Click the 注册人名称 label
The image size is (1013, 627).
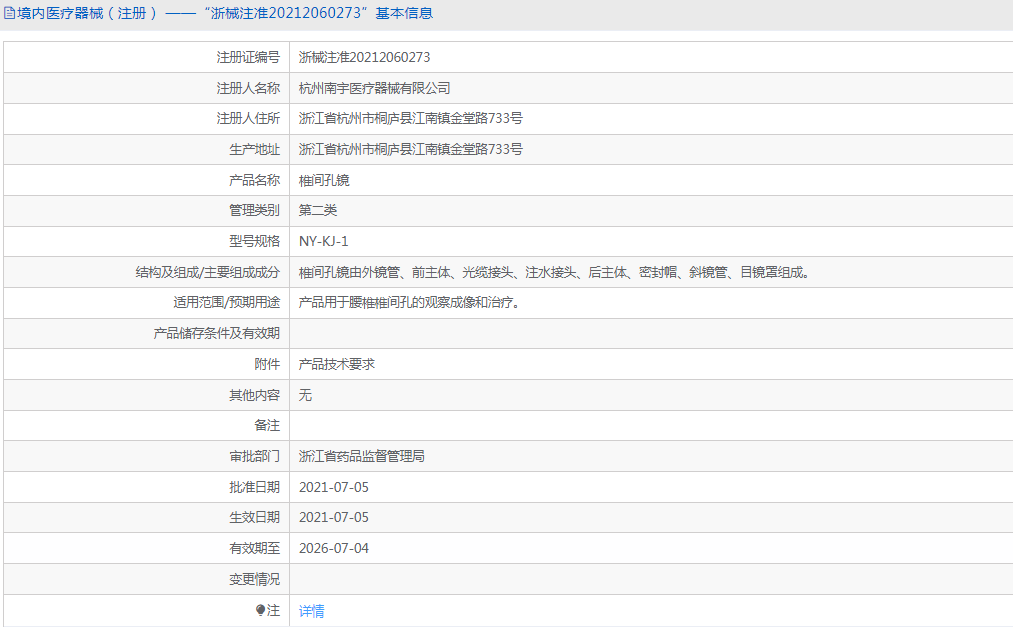pyautogui.click(x=248, y=88)
